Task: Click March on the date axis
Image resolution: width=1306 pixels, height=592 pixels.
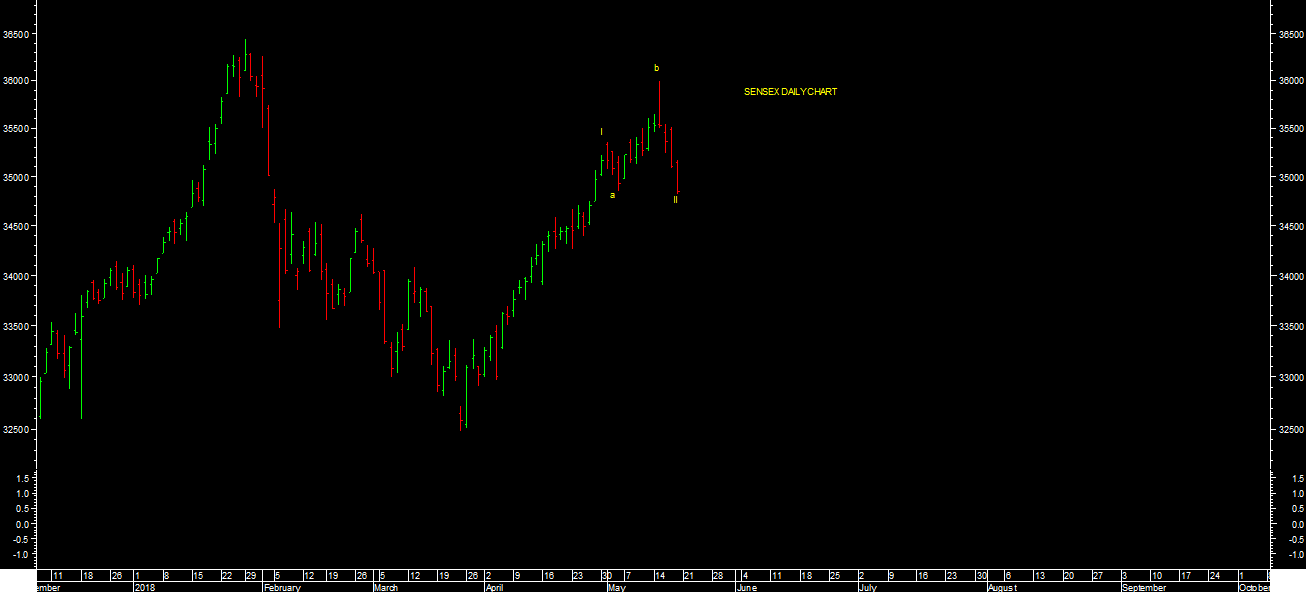Action: click(x=385, y=588)
